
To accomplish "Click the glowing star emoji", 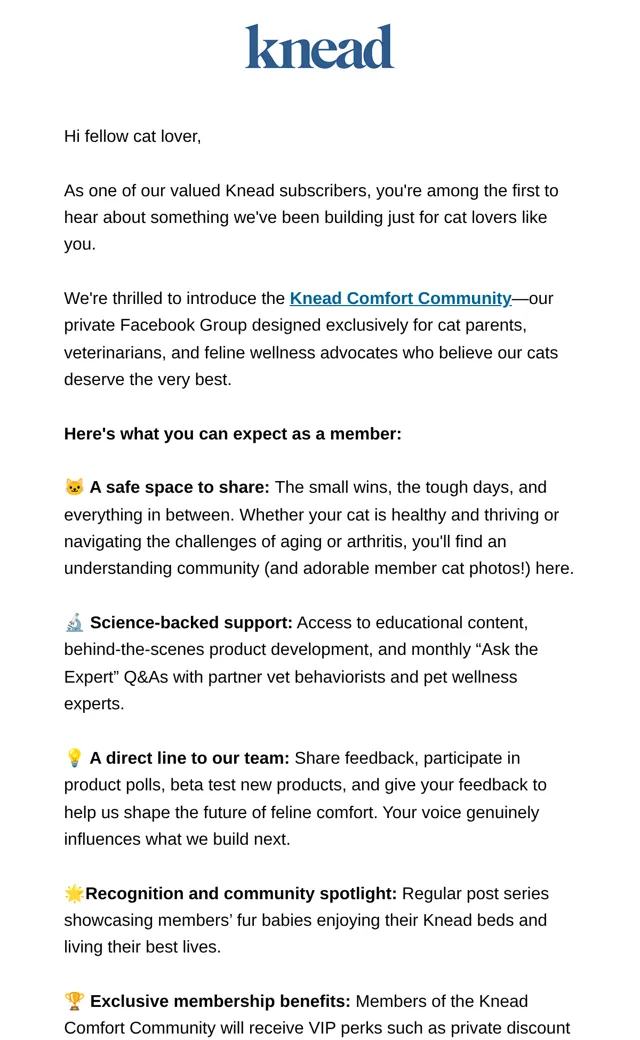I will point(74,893).
